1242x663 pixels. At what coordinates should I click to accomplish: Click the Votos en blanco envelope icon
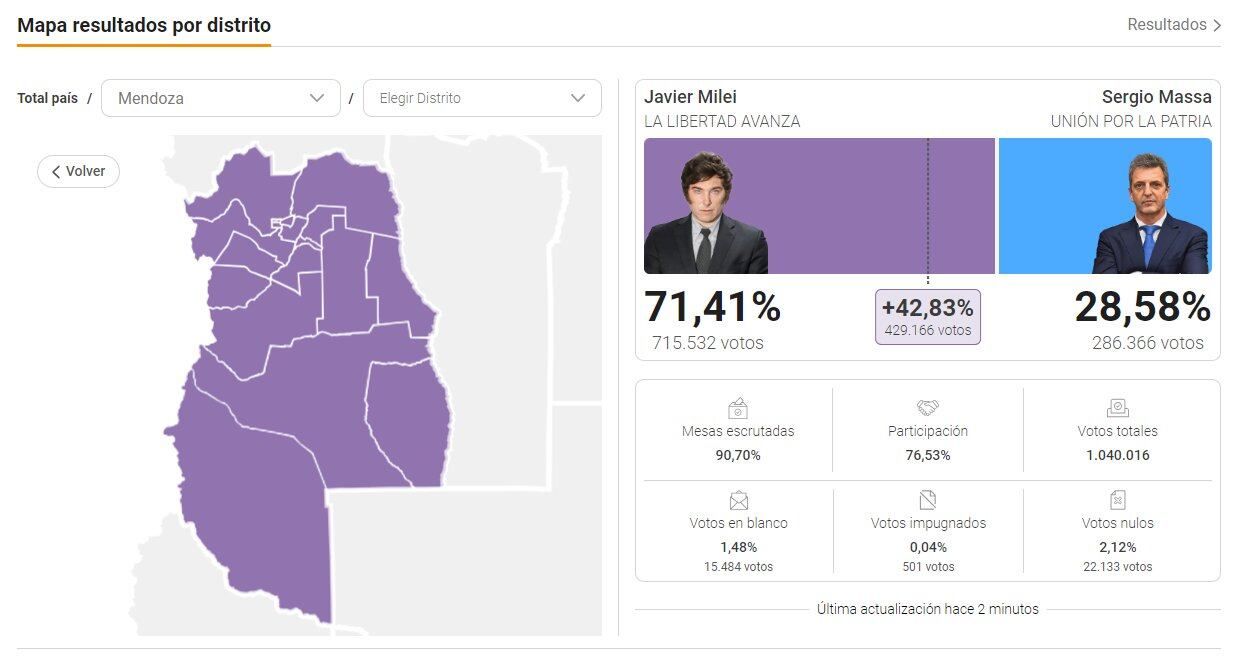point(738,500)
